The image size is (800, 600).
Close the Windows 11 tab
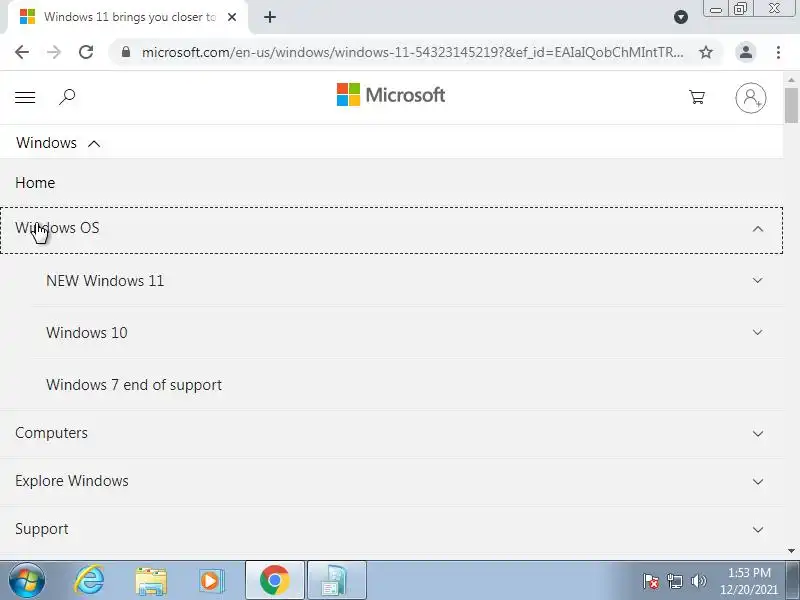click(232, 17)
